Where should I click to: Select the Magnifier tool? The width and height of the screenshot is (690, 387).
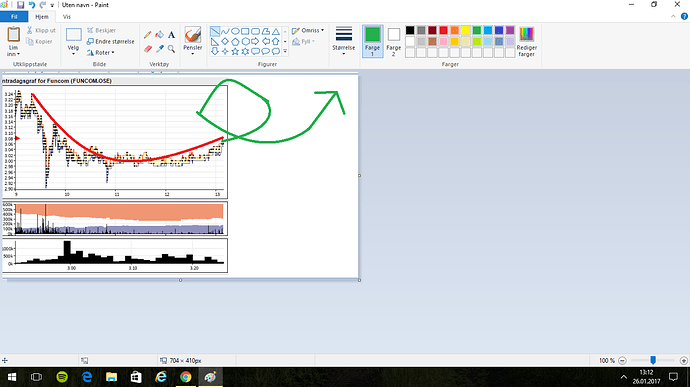[x=171, y=48]
